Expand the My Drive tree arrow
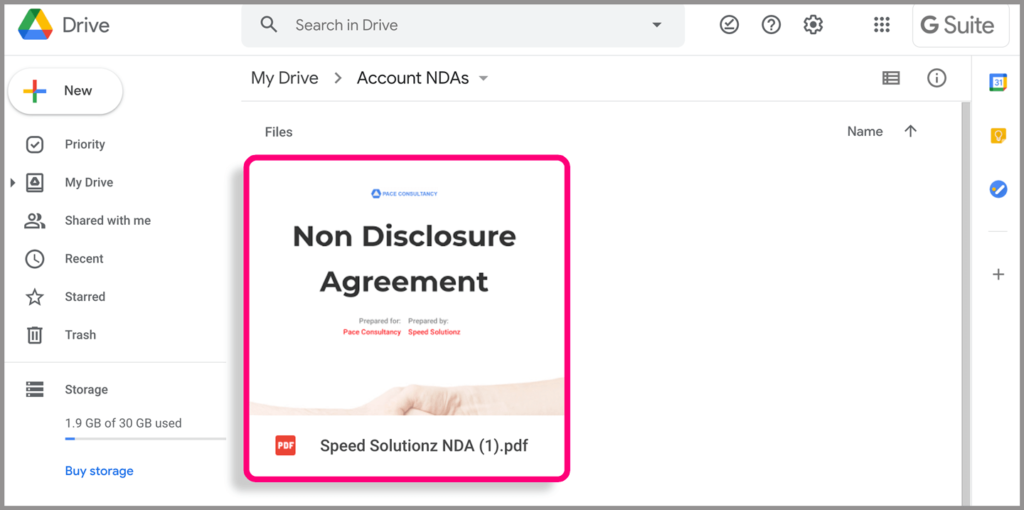This screenshot has width=1024, height=510. pyautogui.click(x=12, y=182)
